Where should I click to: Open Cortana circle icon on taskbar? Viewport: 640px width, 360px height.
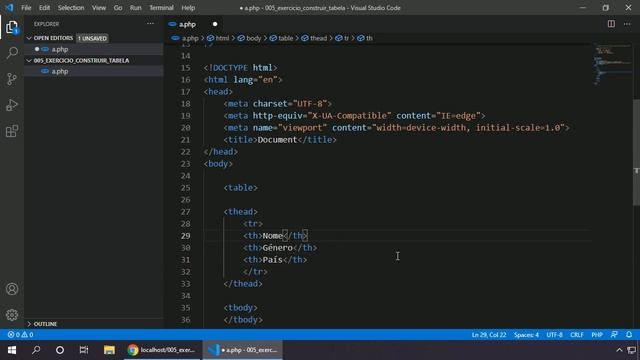[60, 350]
